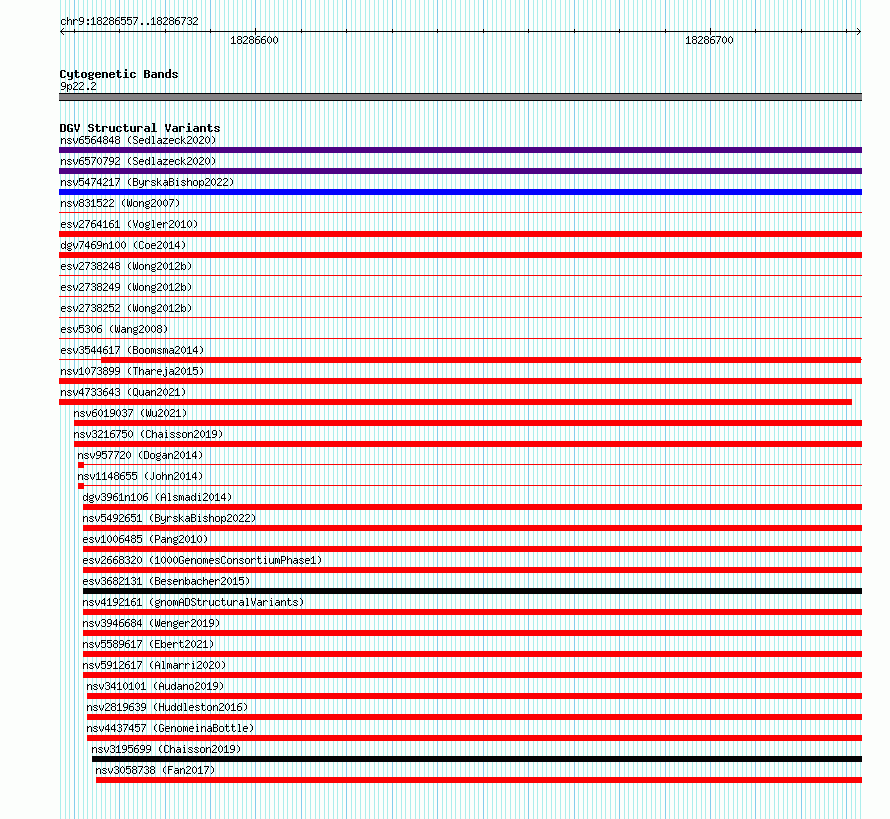Open nsv5492651 (ByrskaBishop2022) entry

coord(169,518)
